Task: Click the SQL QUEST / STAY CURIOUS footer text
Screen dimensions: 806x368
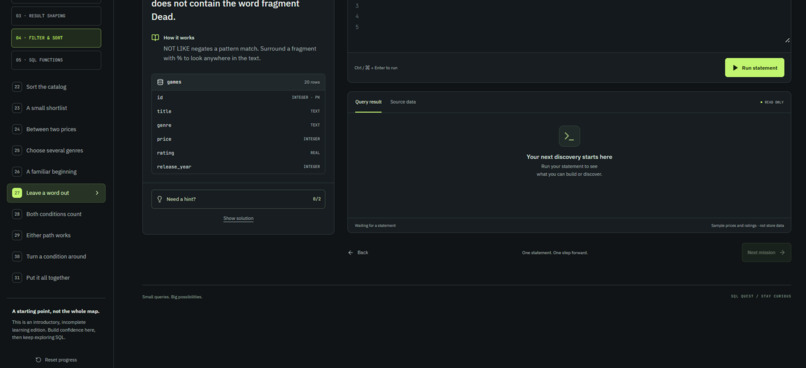Action: pos(761,297)
